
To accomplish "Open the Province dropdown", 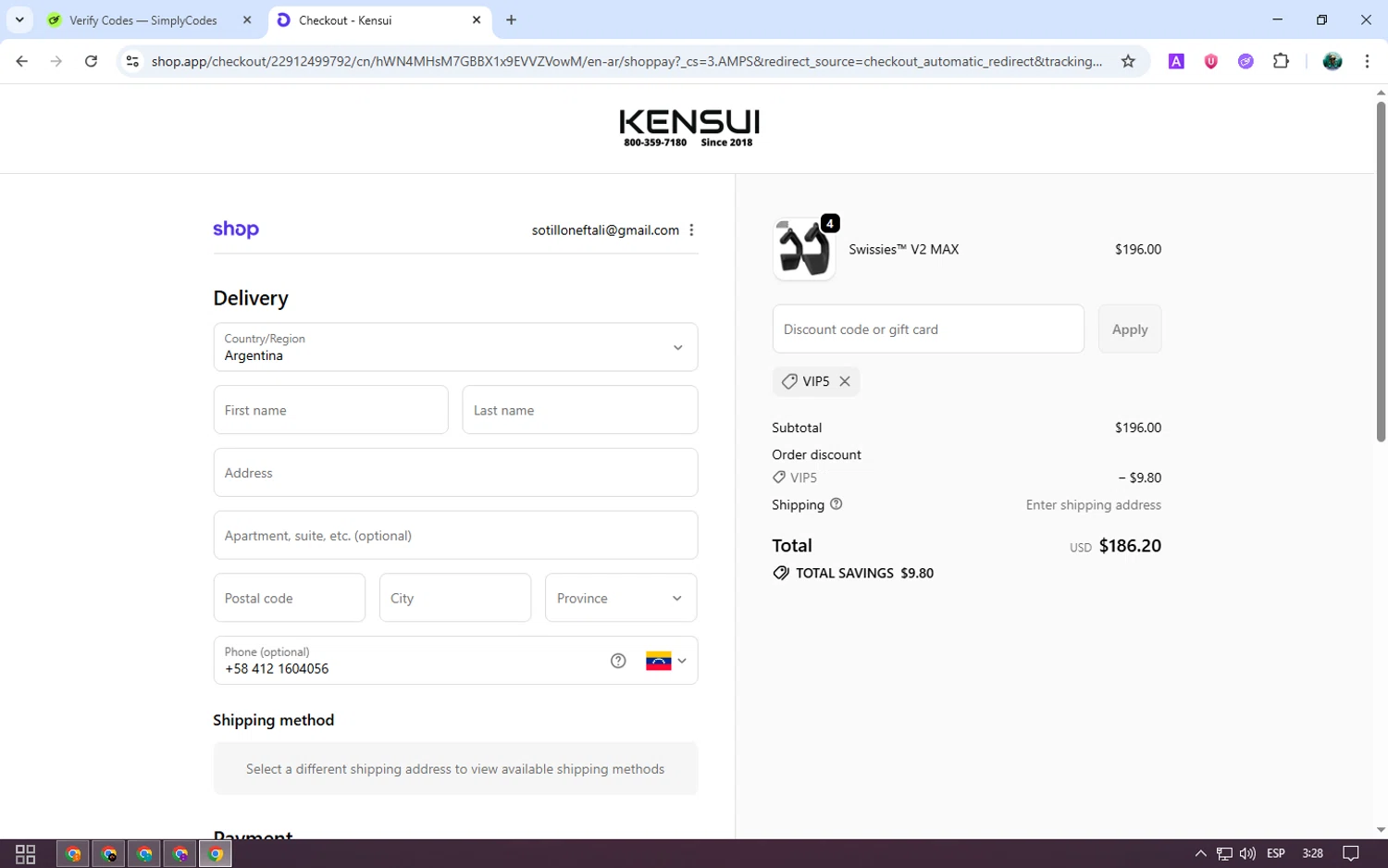I will coord(621,598).
